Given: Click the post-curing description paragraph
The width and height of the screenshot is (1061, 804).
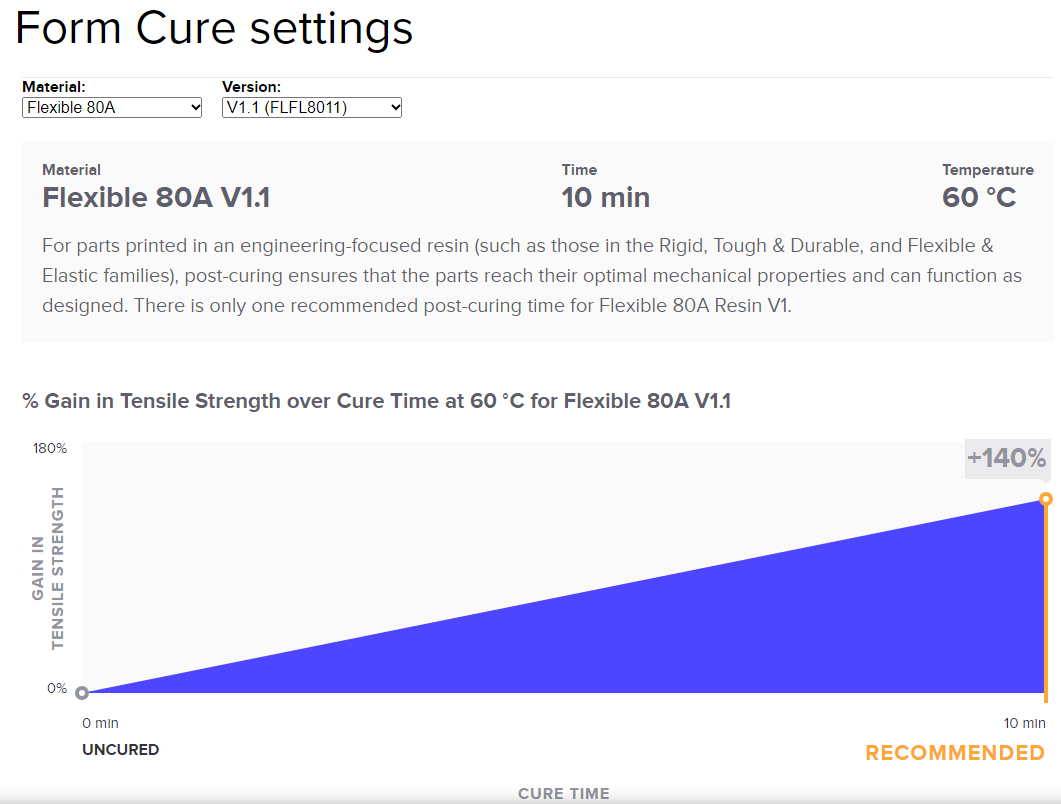Looking at the screenshot, I should [532, 275].
